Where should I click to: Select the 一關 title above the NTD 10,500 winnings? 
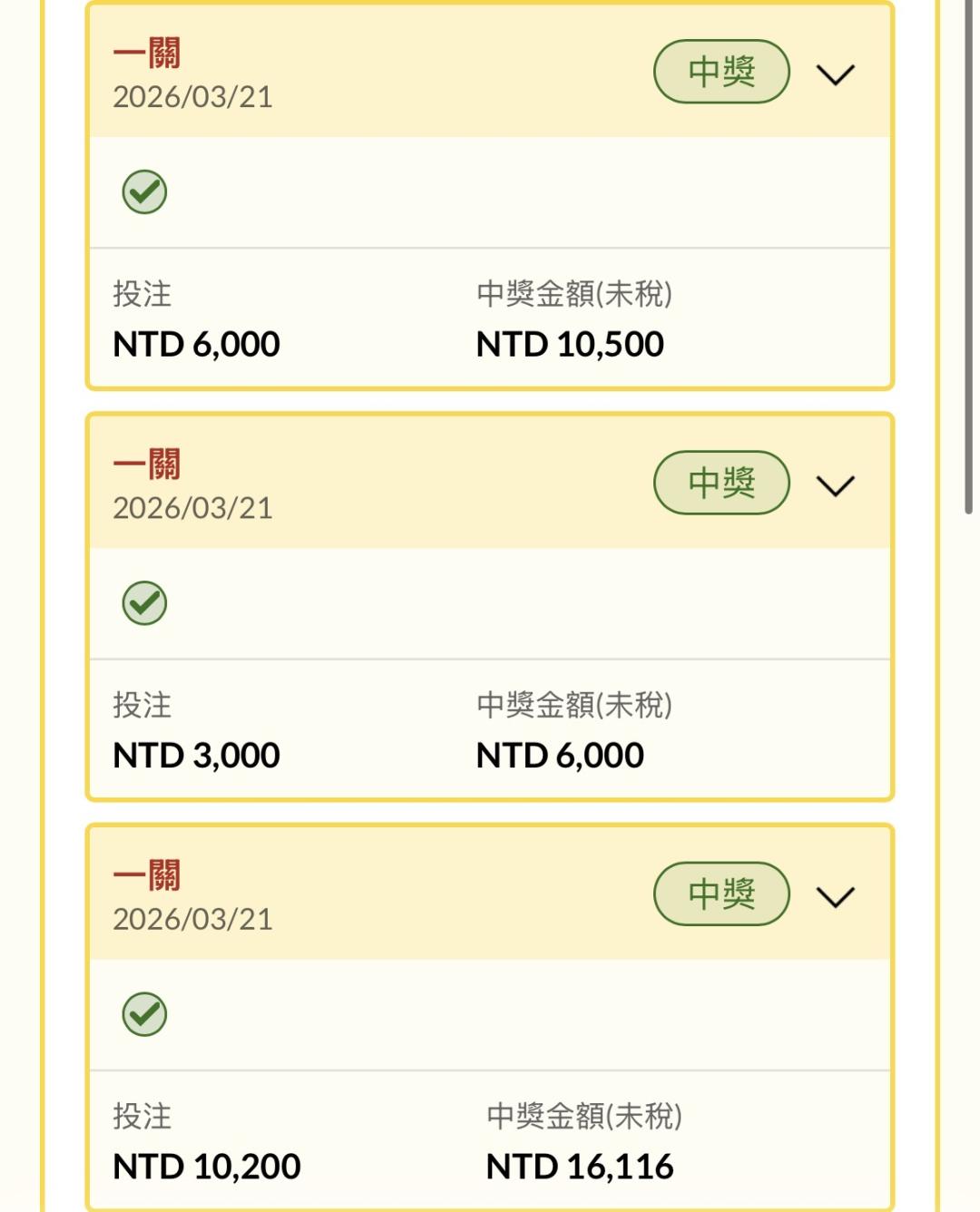(x=147, y=54)
